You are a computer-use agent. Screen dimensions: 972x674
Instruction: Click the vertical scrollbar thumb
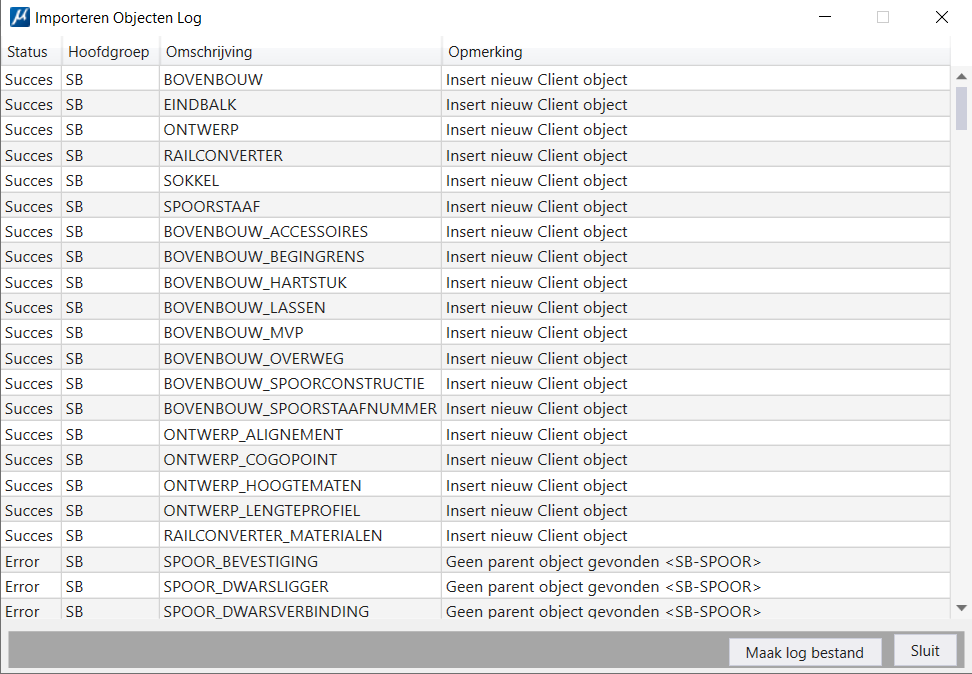[x=961, y=109]
